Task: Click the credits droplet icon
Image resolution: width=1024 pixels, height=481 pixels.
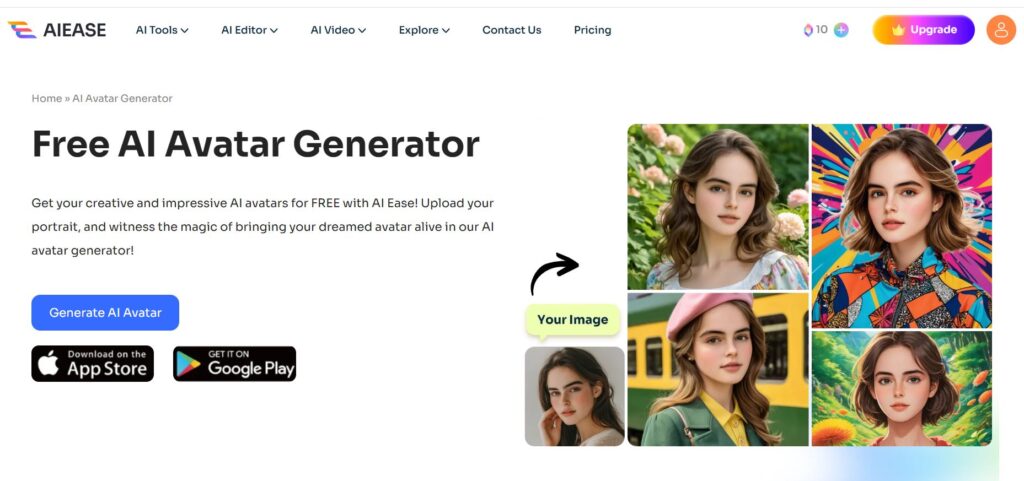Action: pos(808,30)
